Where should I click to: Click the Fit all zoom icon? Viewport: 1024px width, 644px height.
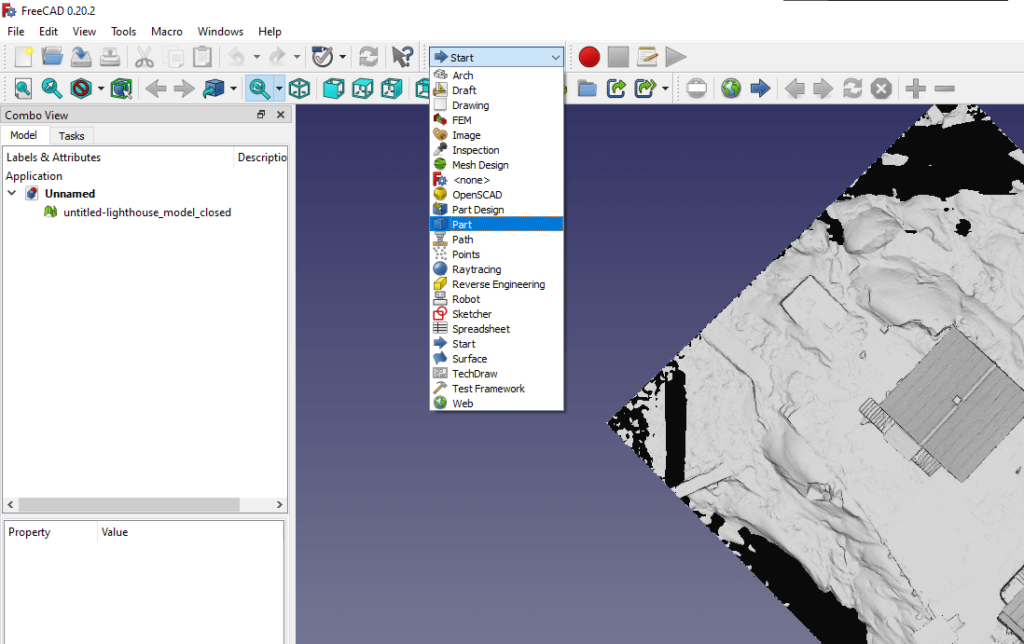point(22,89)
